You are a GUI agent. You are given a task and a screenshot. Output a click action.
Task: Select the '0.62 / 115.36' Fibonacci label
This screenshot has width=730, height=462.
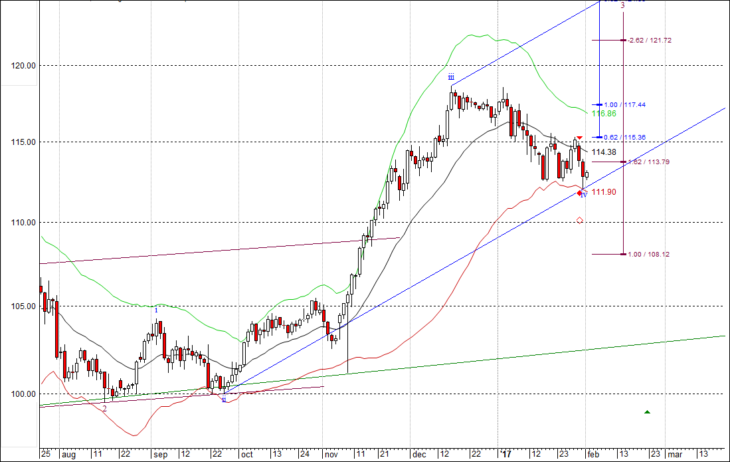pyautogui.click(x=625, y=137)
